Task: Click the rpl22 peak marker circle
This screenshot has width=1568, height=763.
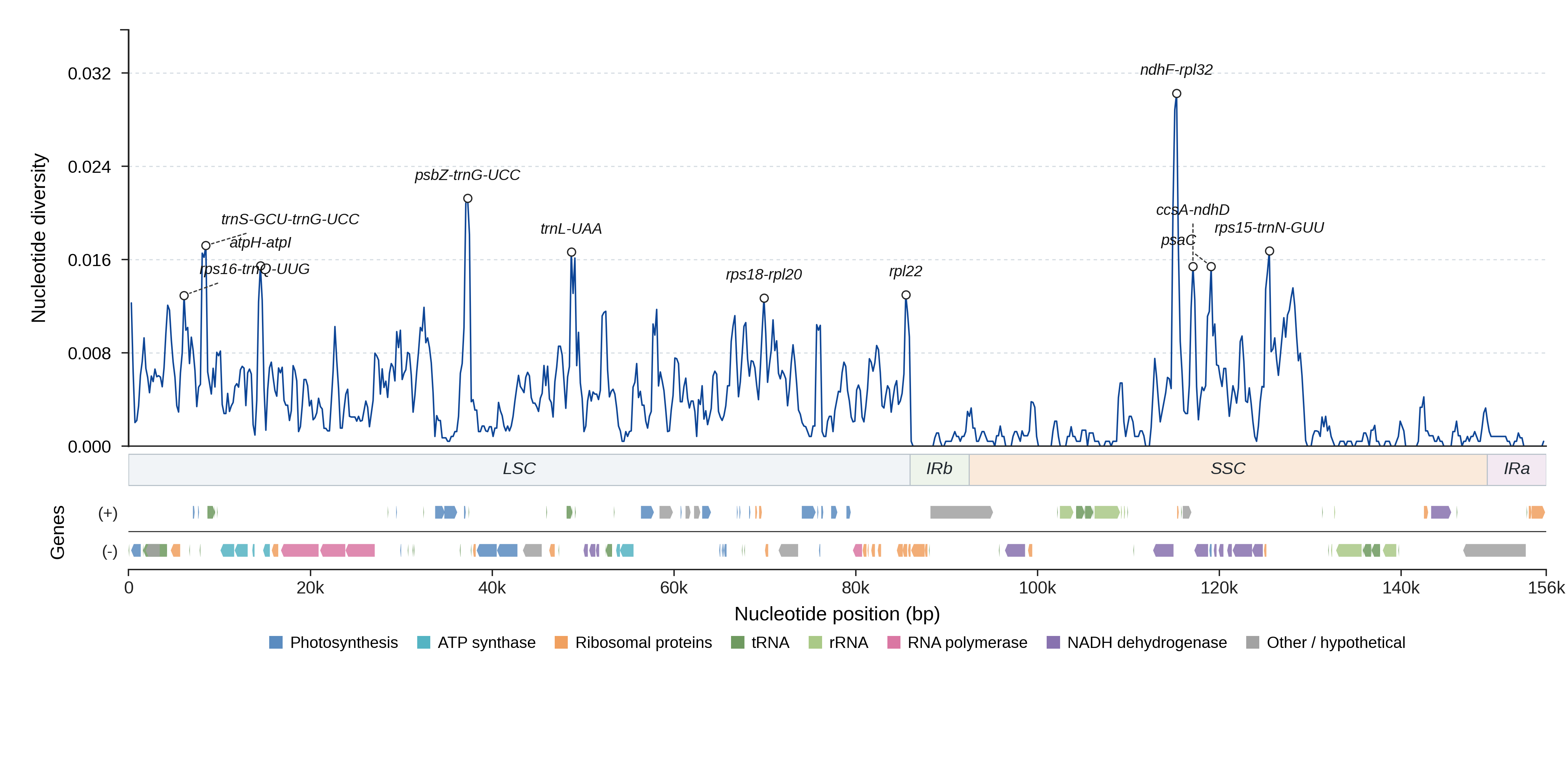Action: 906,295
